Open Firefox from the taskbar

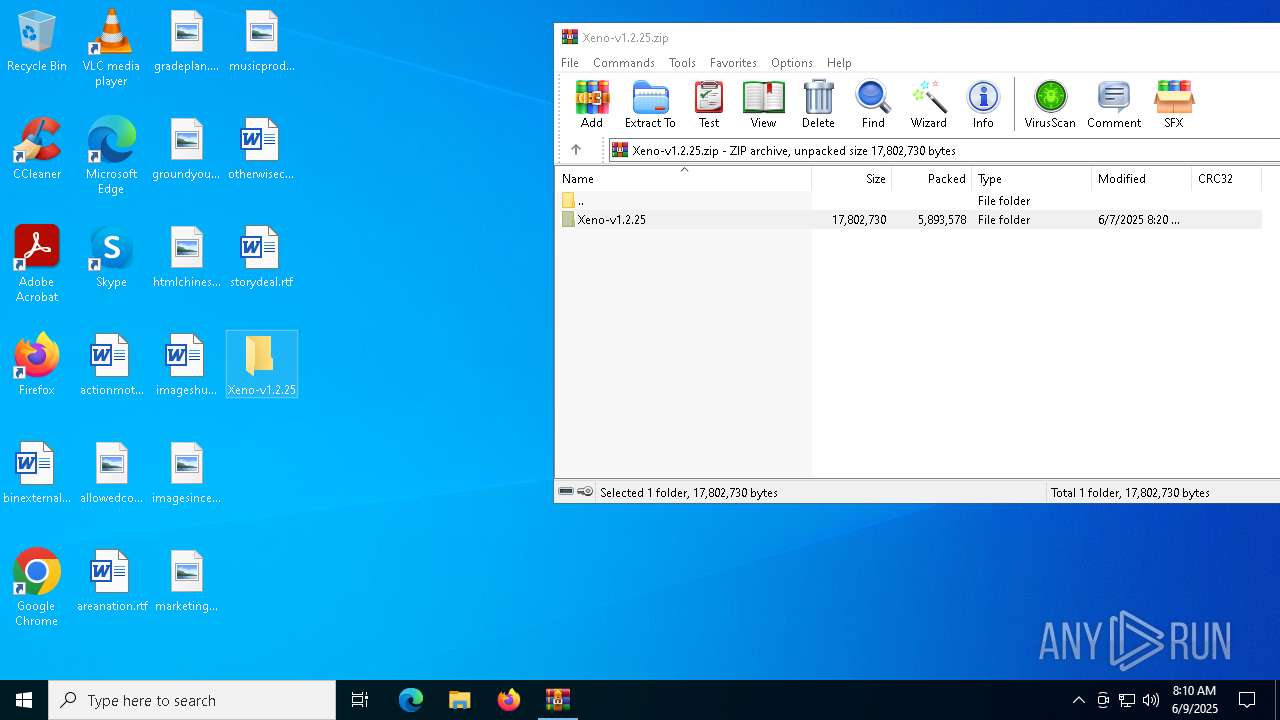click(x=509, y=700)
